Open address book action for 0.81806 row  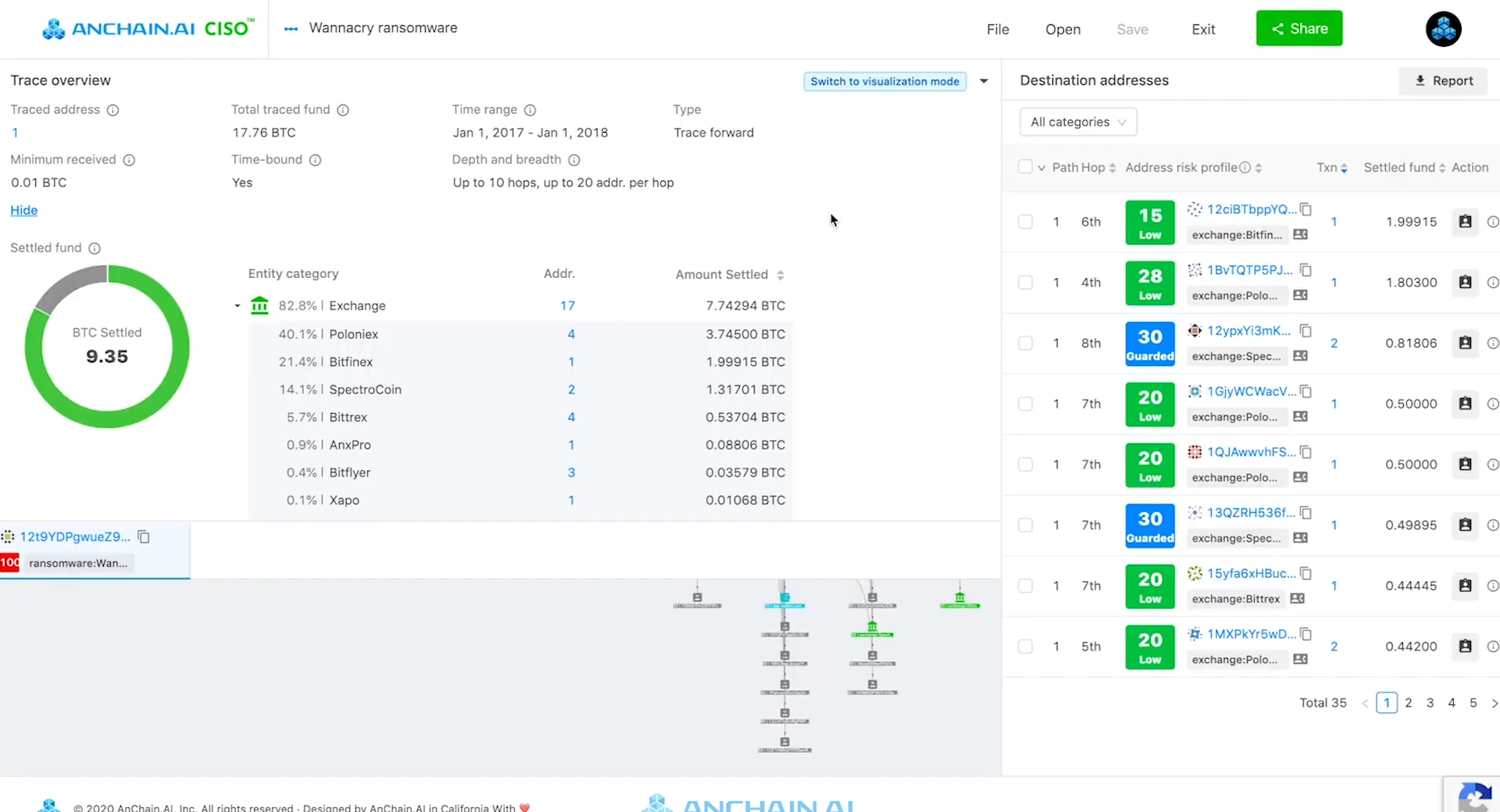click(x=1465, y=344)
